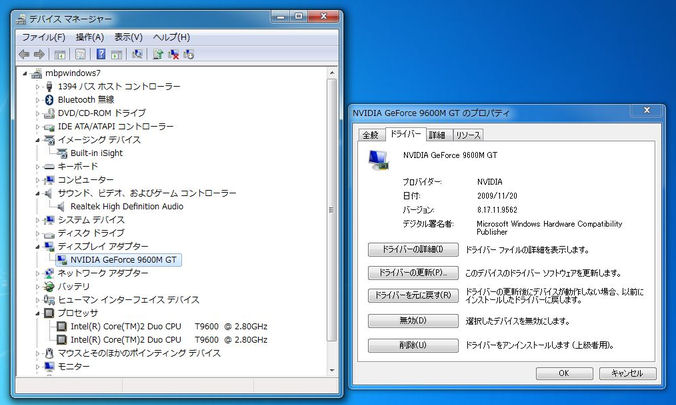Screen dimensions: 676x405
Task: Click the 削除(U) button
Action: click(413, 345)
